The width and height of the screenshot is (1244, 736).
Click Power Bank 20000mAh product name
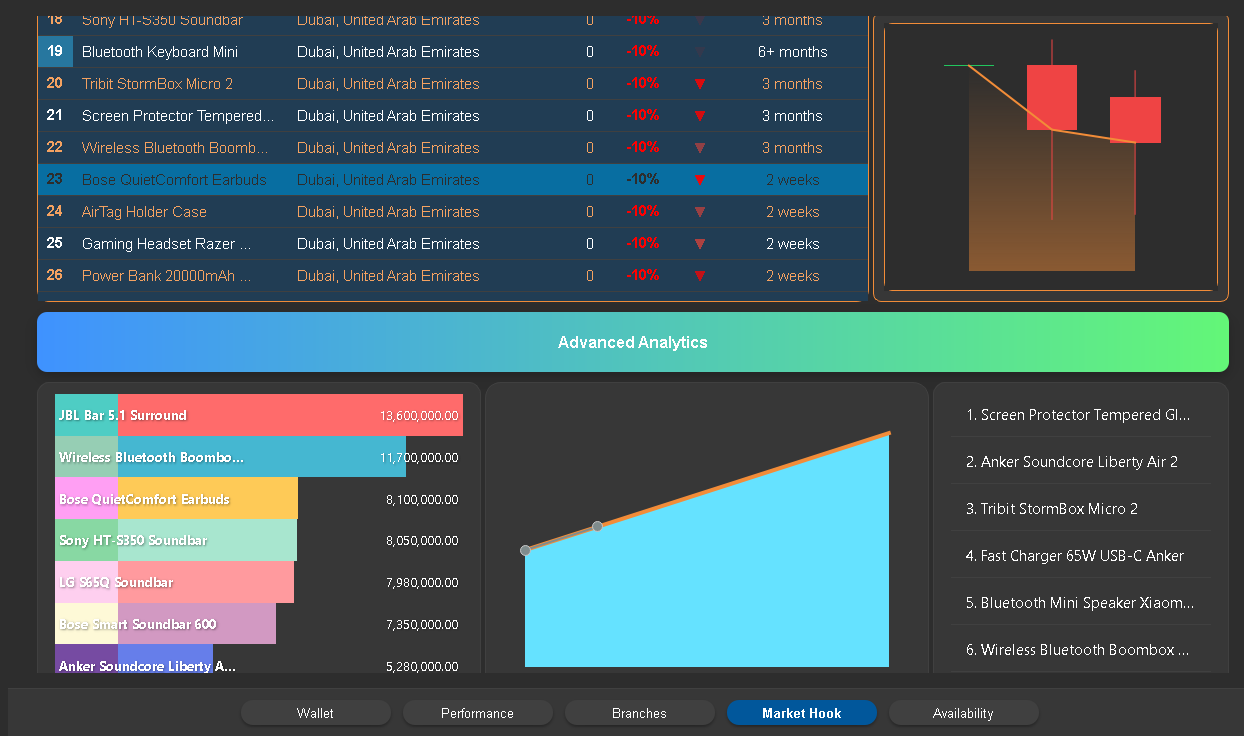click(x=167, y=276)
